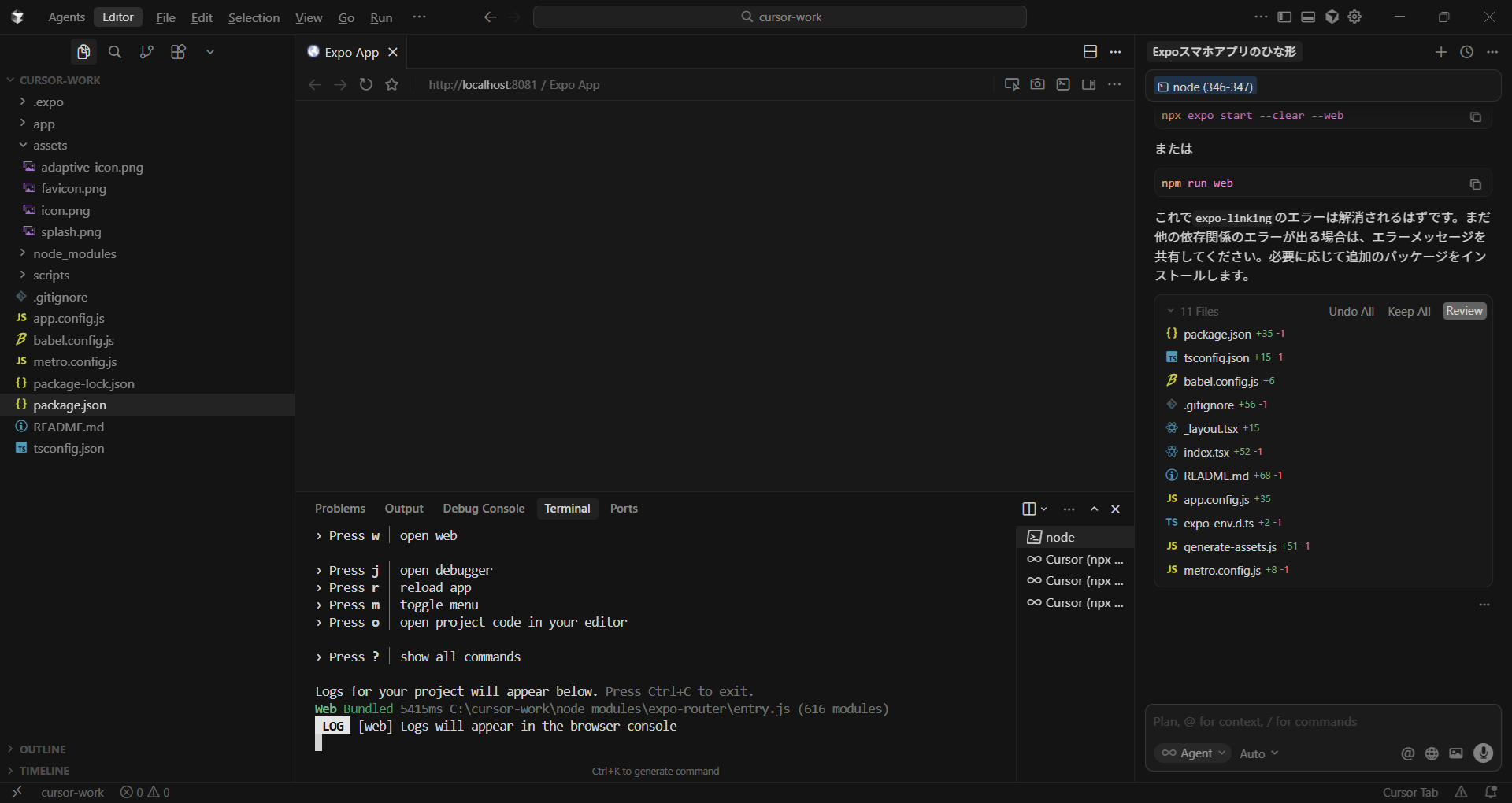The image size is (1512, 803).
Task: Click the Keep All button
Action: coord(1408,311)
